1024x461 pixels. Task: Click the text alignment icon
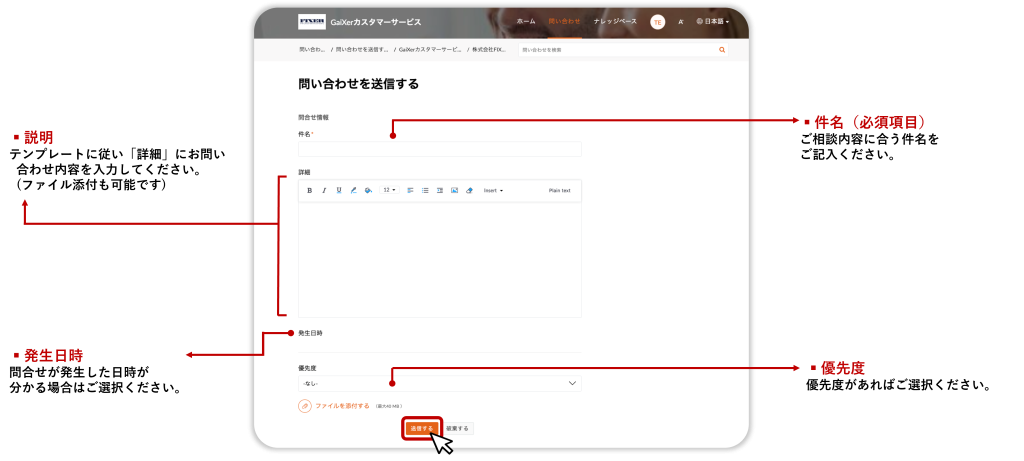[410, 190]
